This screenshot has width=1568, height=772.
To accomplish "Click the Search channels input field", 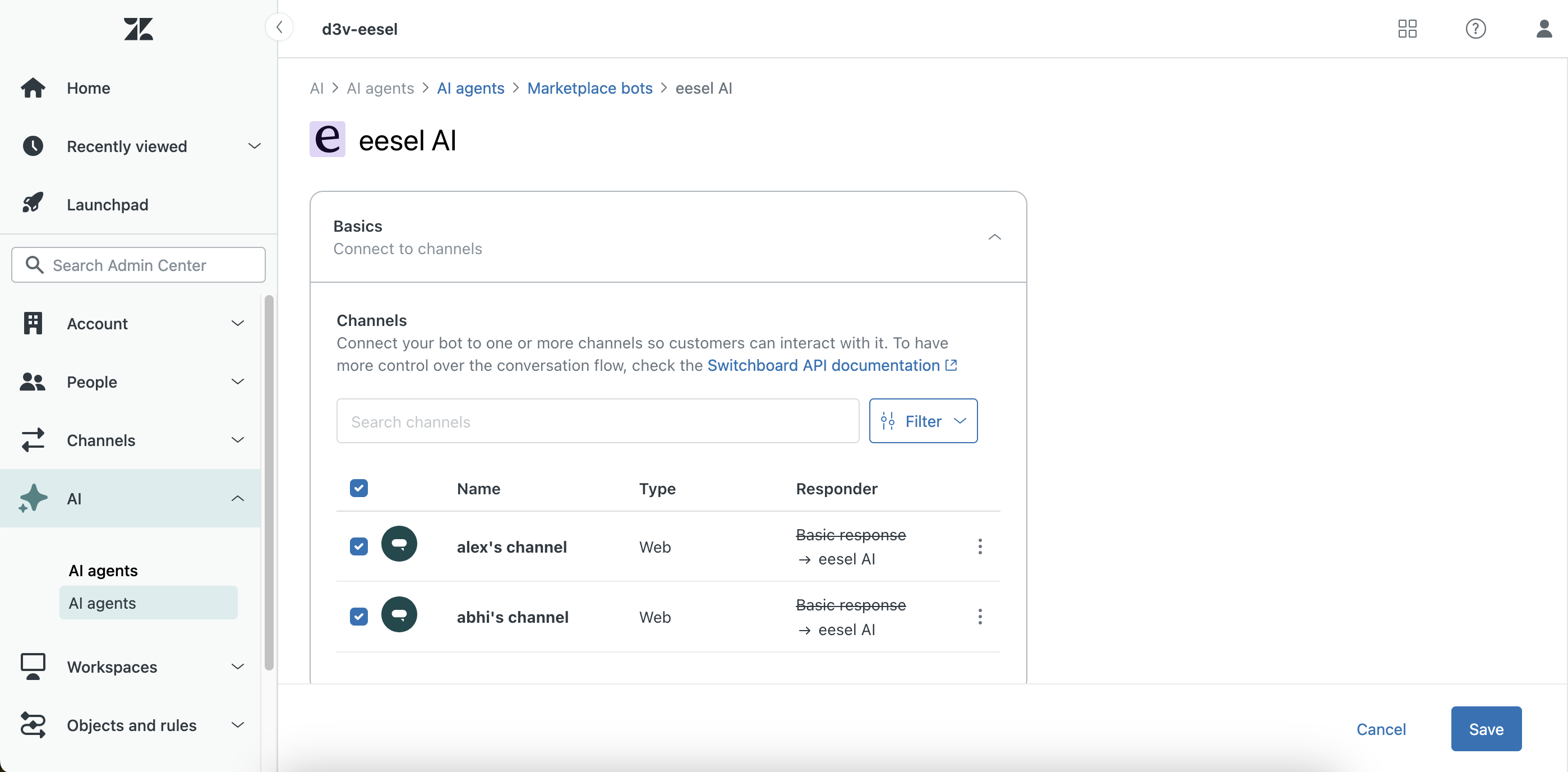I will pos(597,421).
